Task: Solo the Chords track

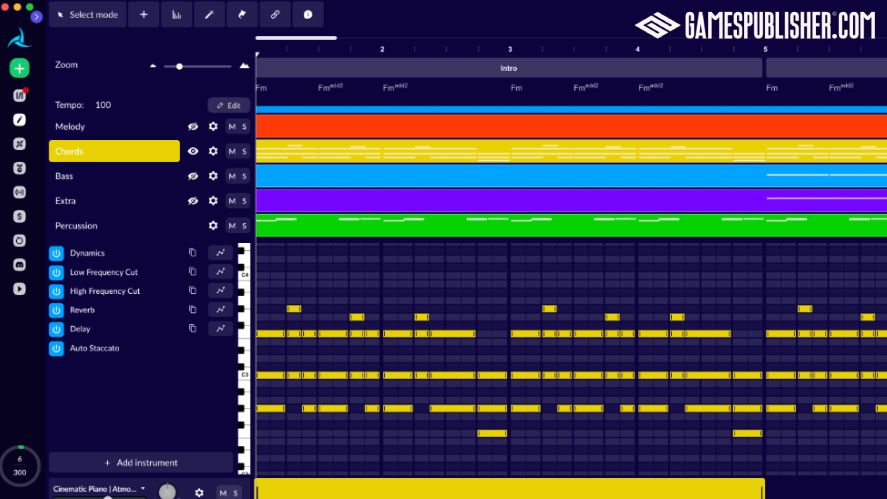Action: [244, 151]
